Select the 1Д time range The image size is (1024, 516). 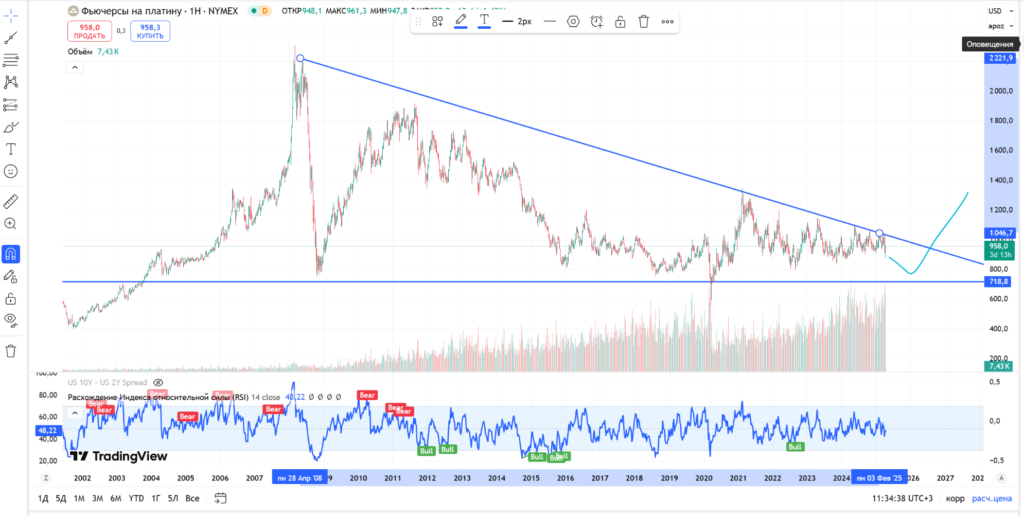point(43,498)
